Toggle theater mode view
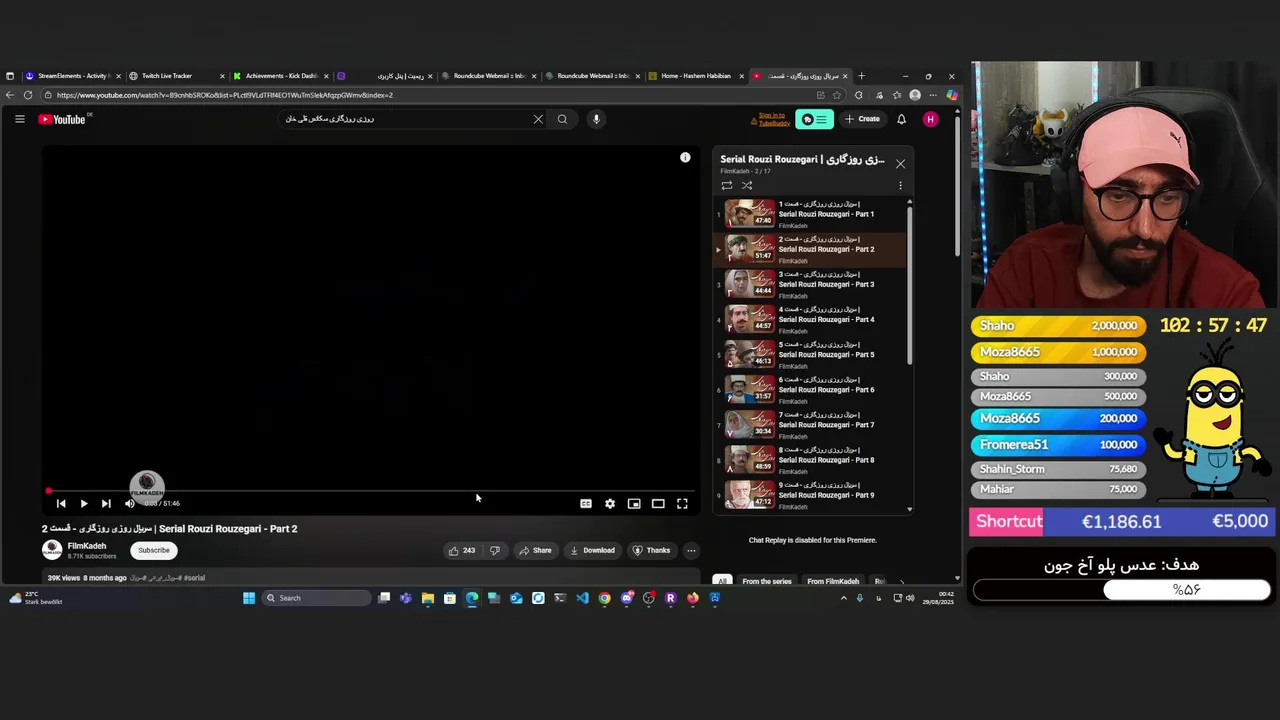 (x=658, y=504)
